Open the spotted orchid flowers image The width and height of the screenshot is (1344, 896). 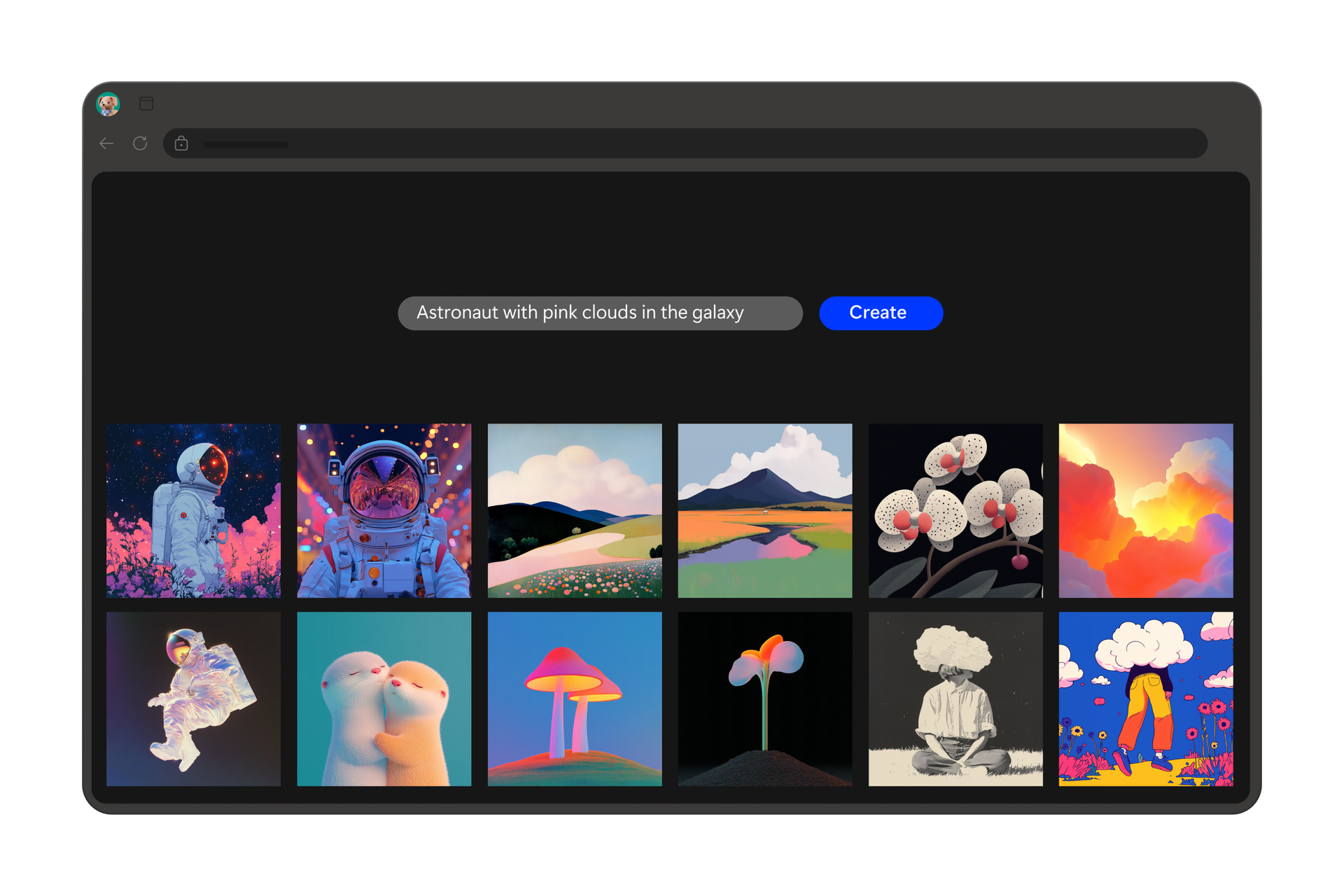point(955,510)
